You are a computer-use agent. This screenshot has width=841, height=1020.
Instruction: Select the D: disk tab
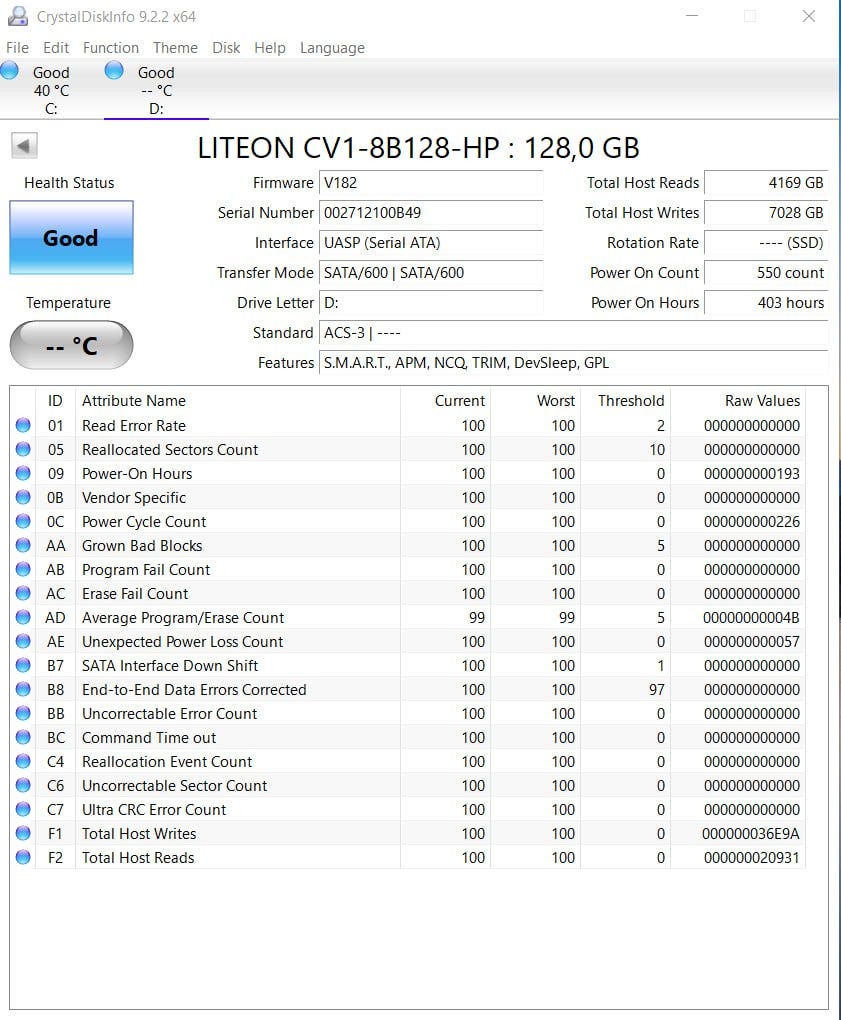(156, 90)
